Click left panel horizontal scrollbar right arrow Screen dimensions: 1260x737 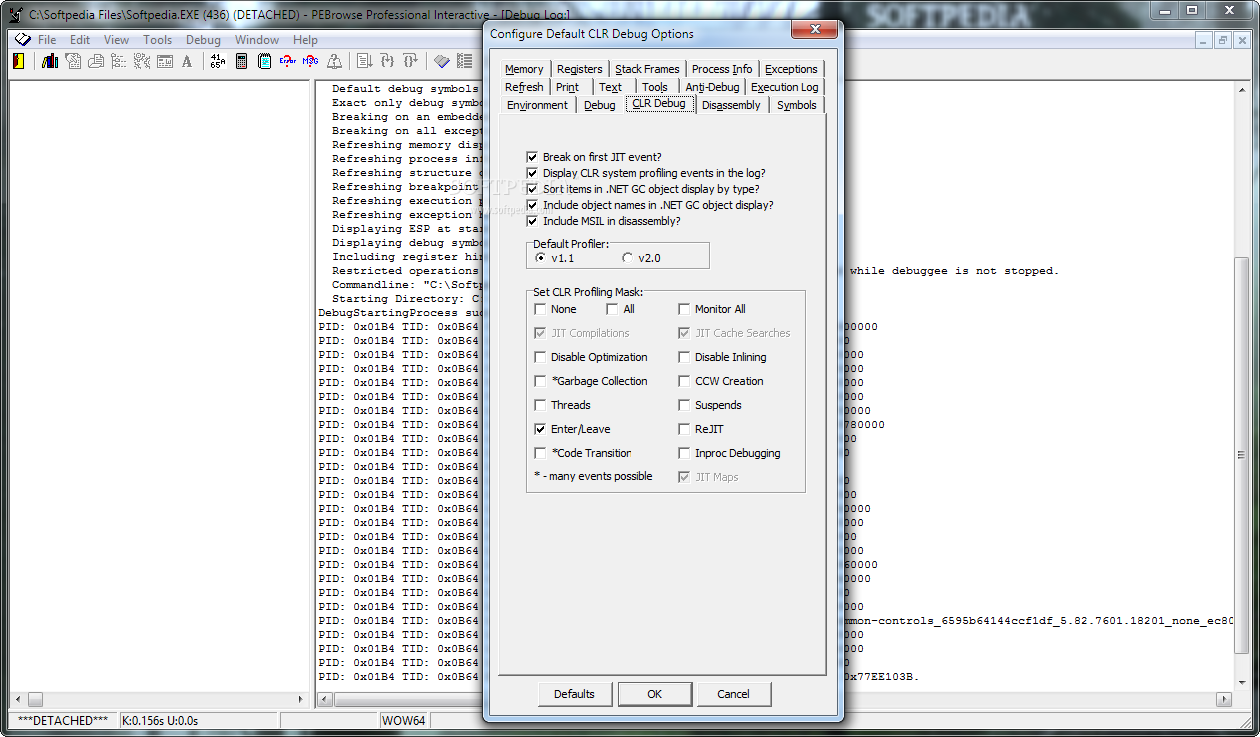coord(300,699)
